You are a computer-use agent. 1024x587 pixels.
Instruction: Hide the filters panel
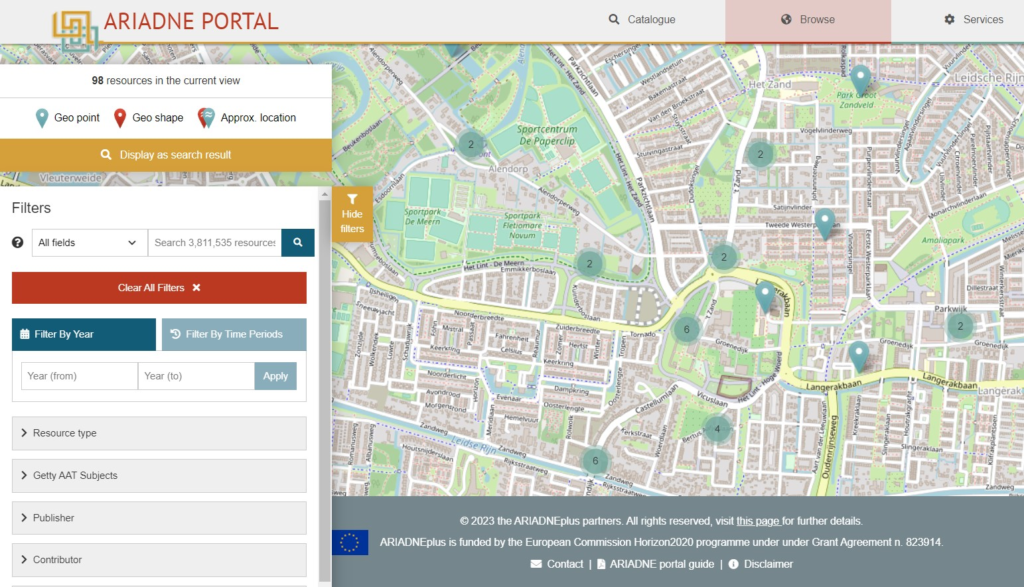pyautogui.click(x=352, y=213)
